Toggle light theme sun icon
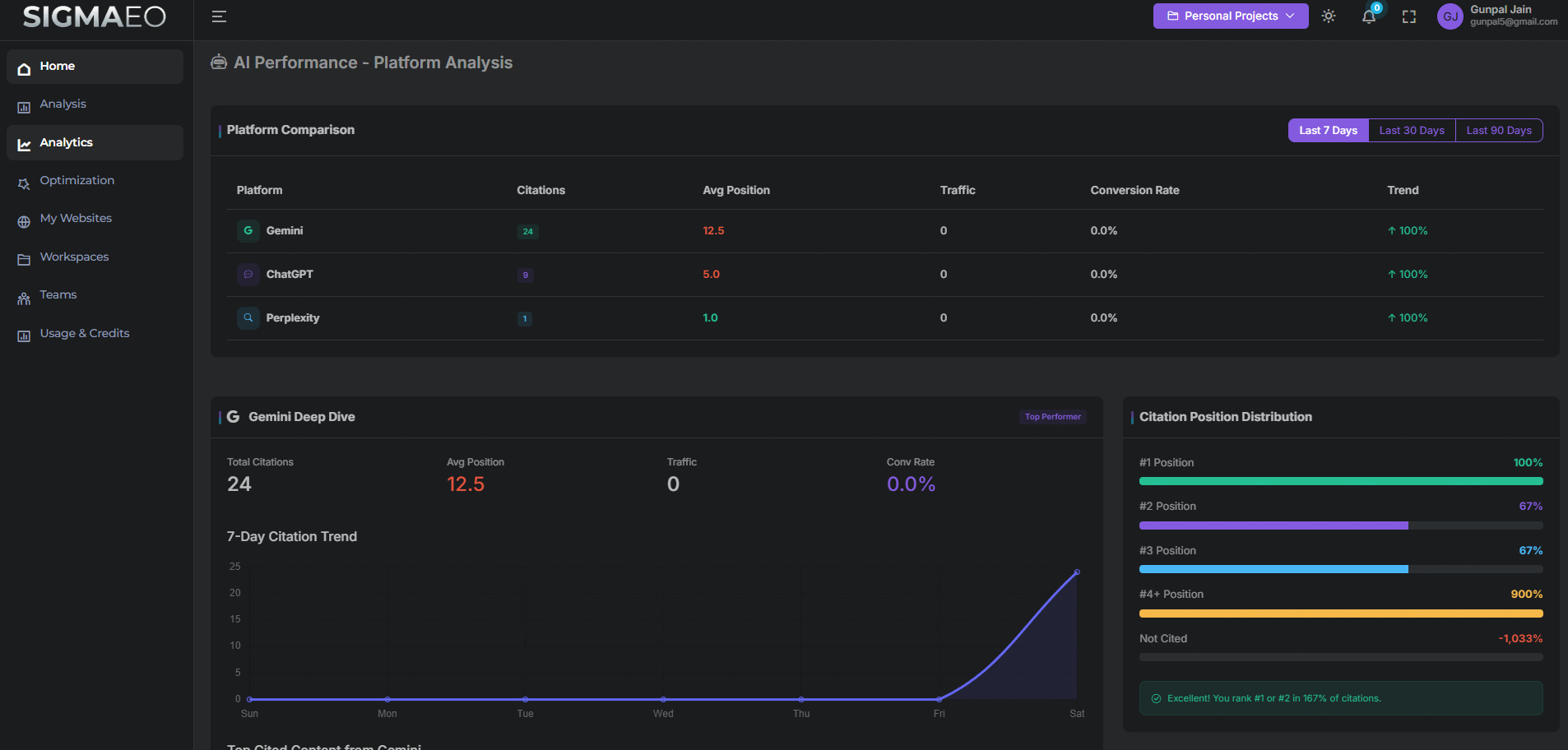The height and width of the screenshot is (750, 1568). 1329,16
